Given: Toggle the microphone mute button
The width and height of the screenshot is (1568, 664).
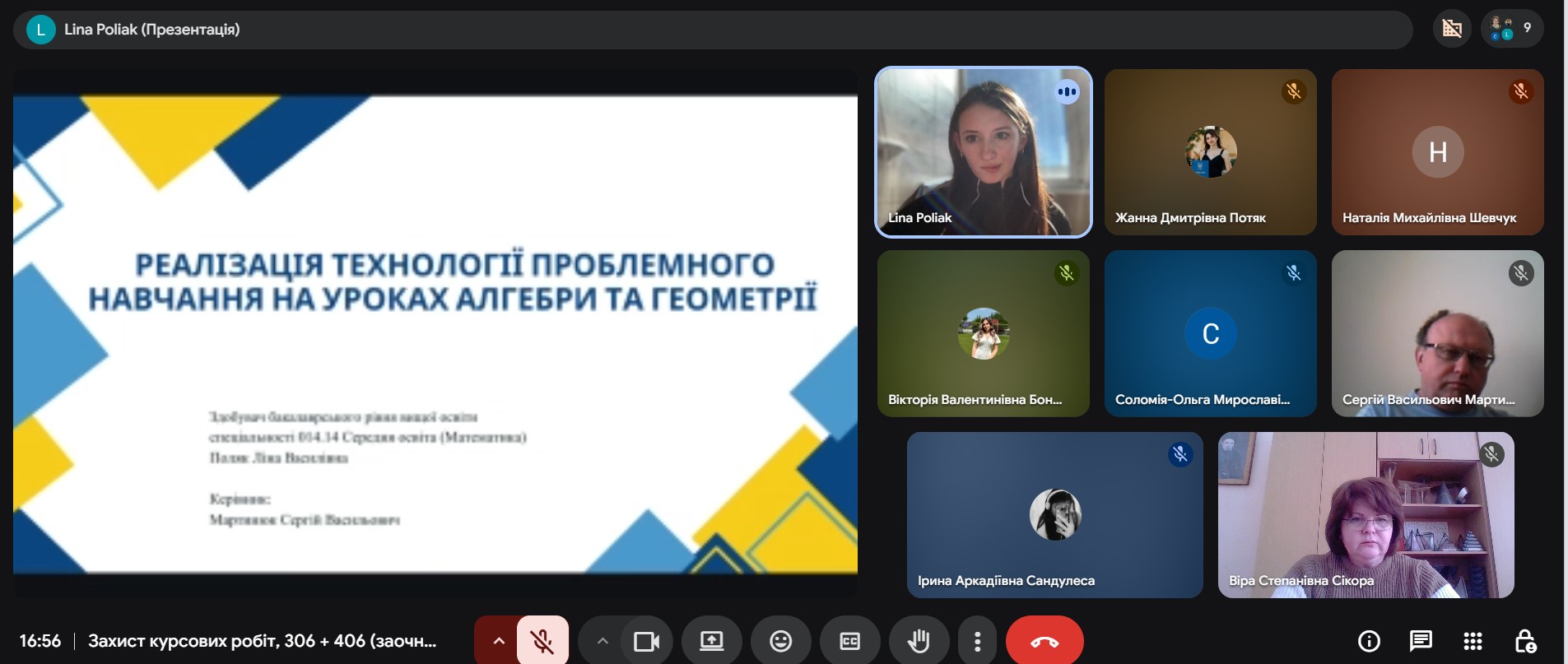Looking at the screenshot, I should (x=542, y=640).
